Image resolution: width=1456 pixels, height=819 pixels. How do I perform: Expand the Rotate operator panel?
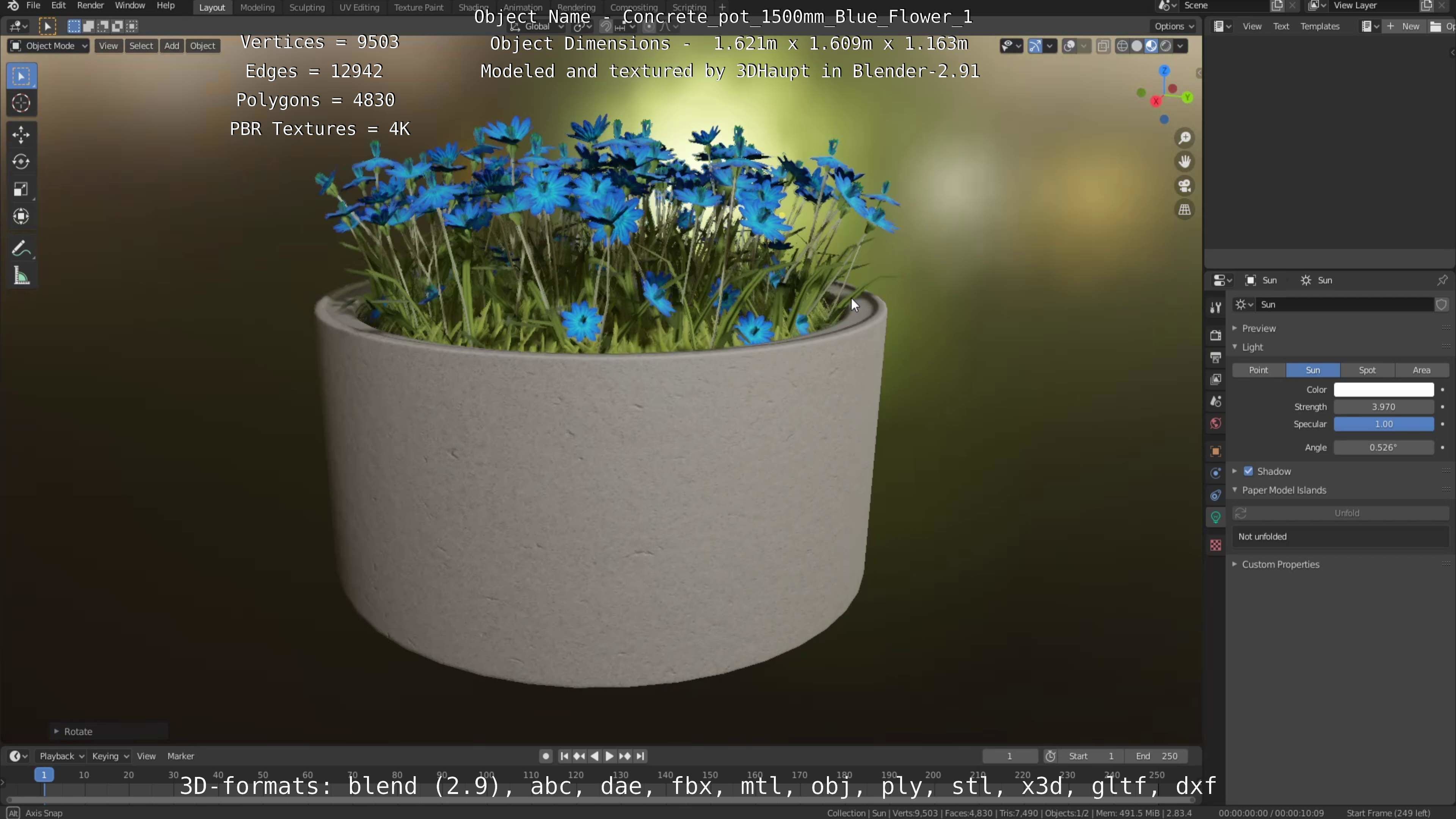[77, 731]
